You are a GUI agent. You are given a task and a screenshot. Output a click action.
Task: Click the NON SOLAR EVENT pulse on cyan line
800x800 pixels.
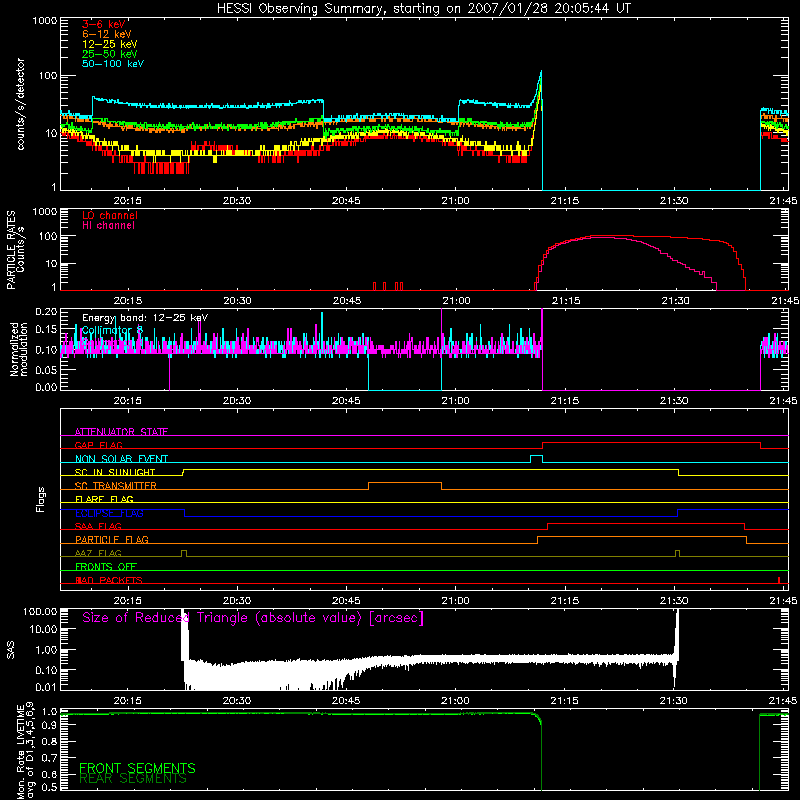click(x=536, y=459)
